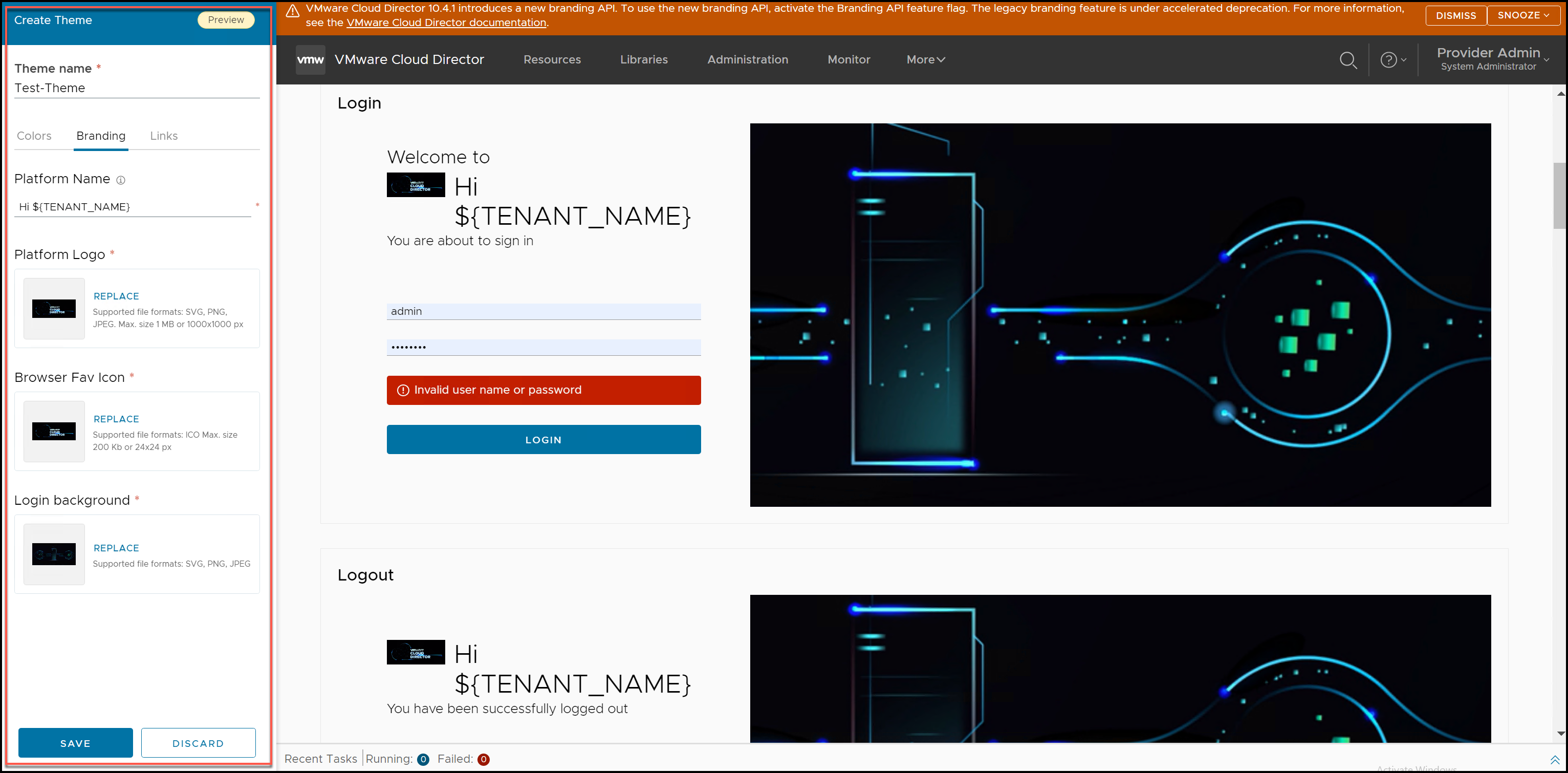Click Browser Fav Icon thumbnail
The image size is (1568, 773).
(x=54, y=432)
